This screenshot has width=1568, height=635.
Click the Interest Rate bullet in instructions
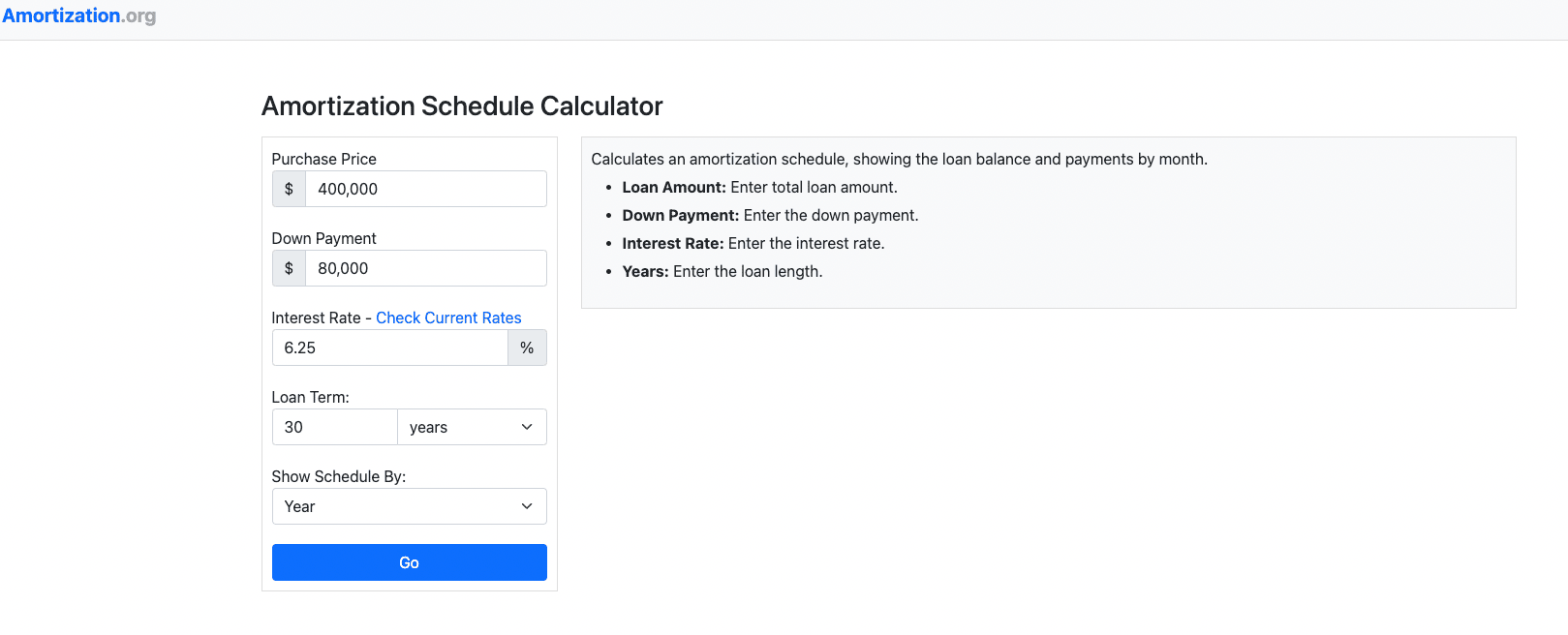[x=753, y=243]
